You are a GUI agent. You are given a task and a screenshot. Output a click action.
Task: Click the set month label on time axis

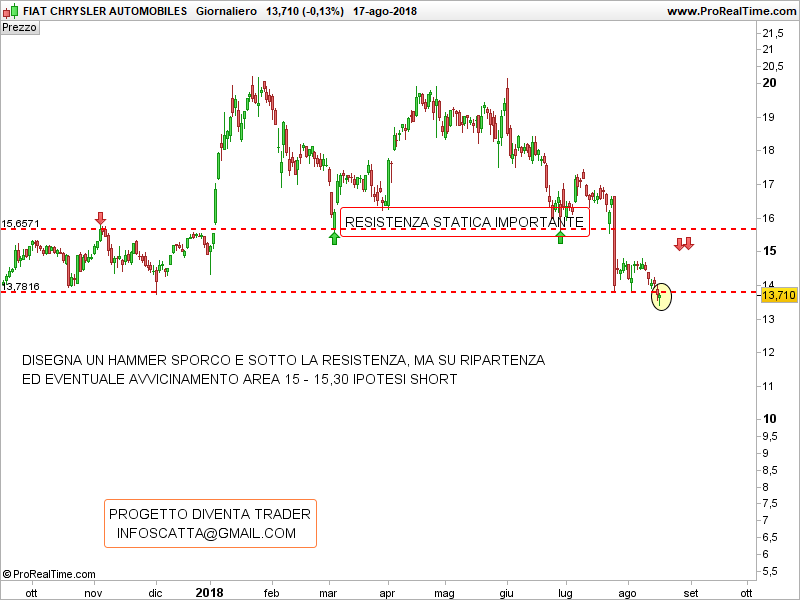(691, 593)
